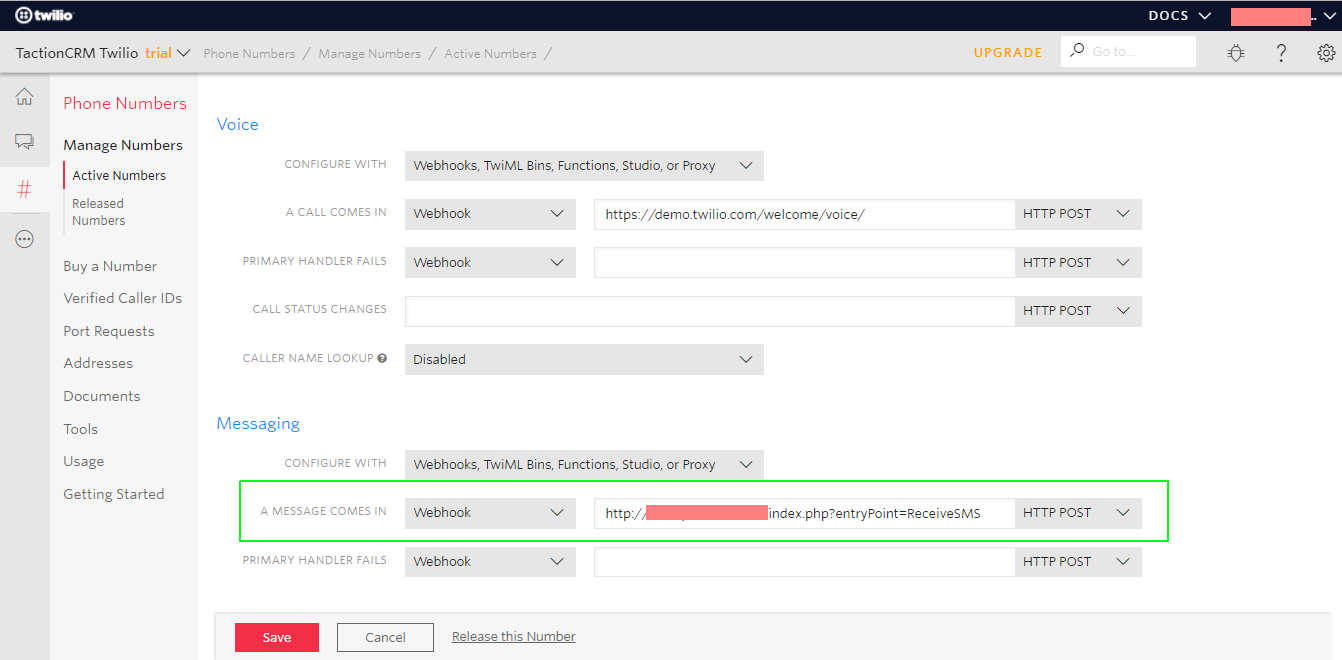Open Voice Configure With dropdown
1342x660 pixels.
tap(584, 166)
